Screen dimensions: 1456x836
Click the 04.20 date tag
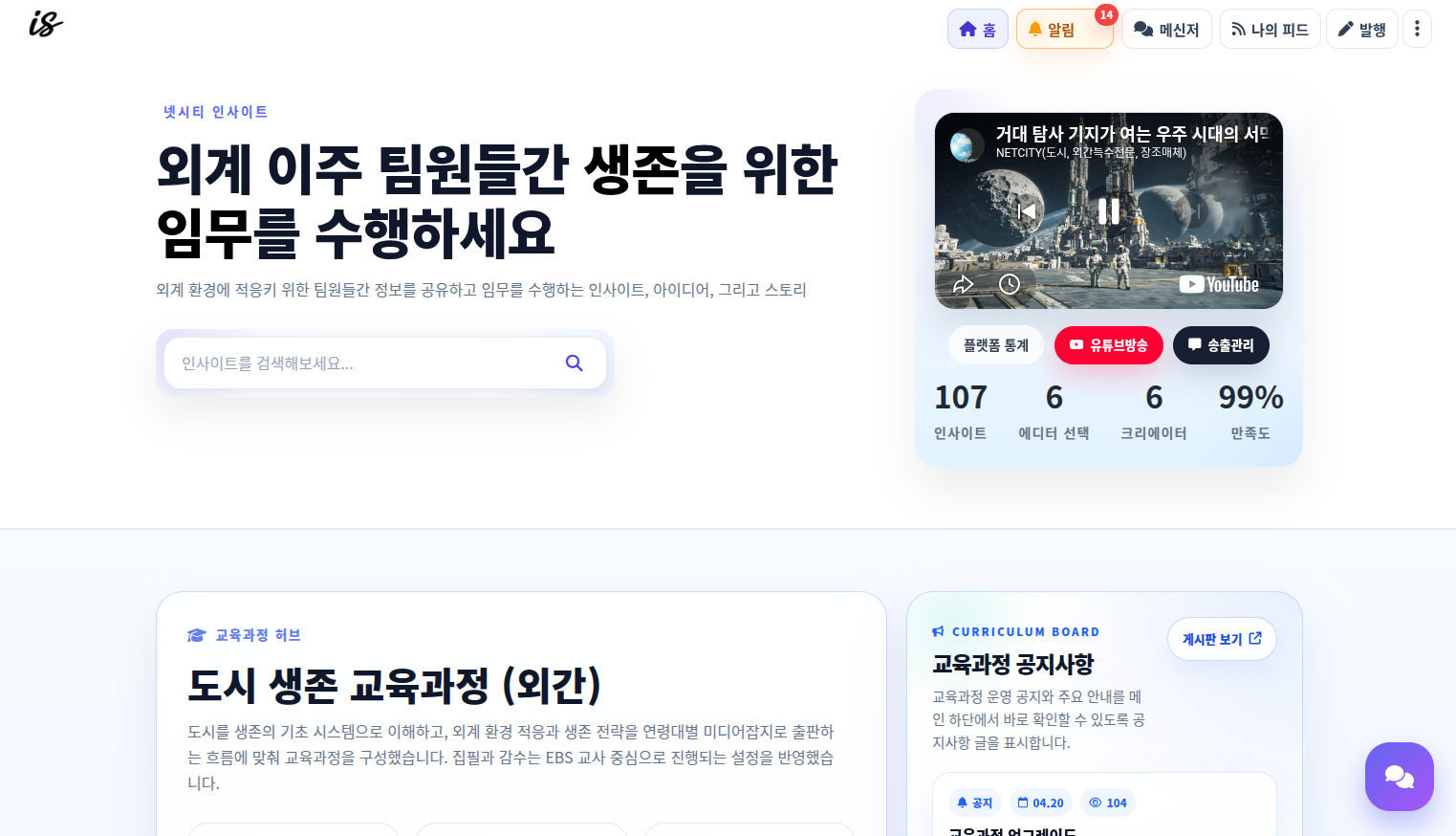1040,803
